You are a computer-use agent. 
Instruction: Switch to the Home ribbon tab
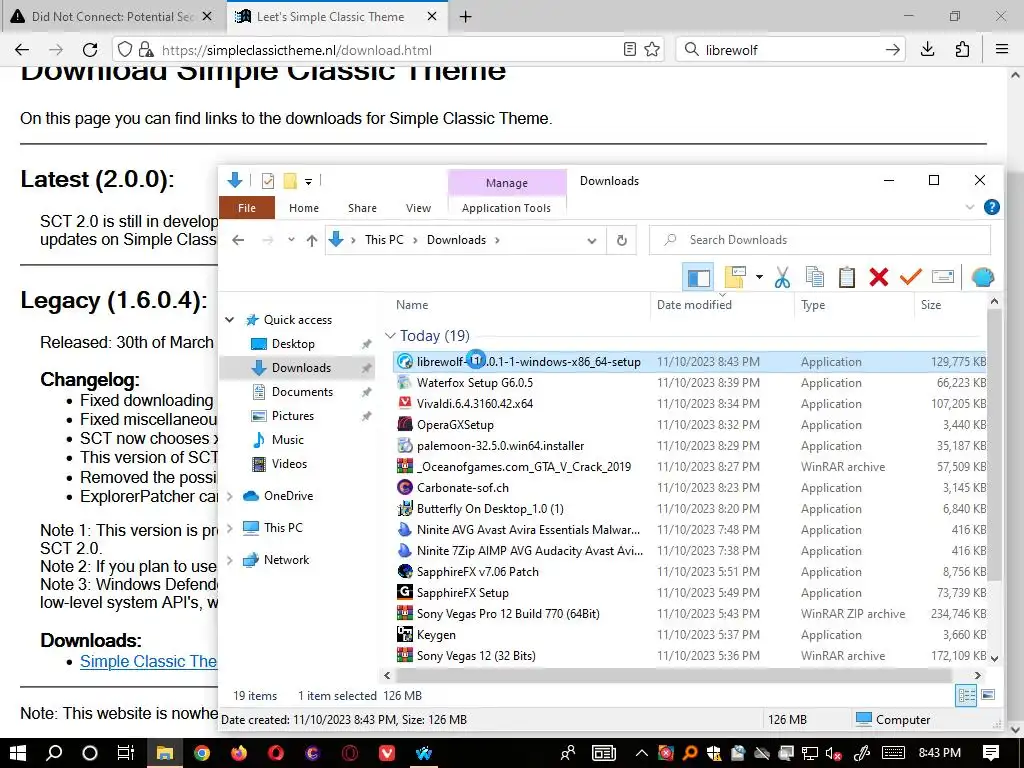pos(304,208)
